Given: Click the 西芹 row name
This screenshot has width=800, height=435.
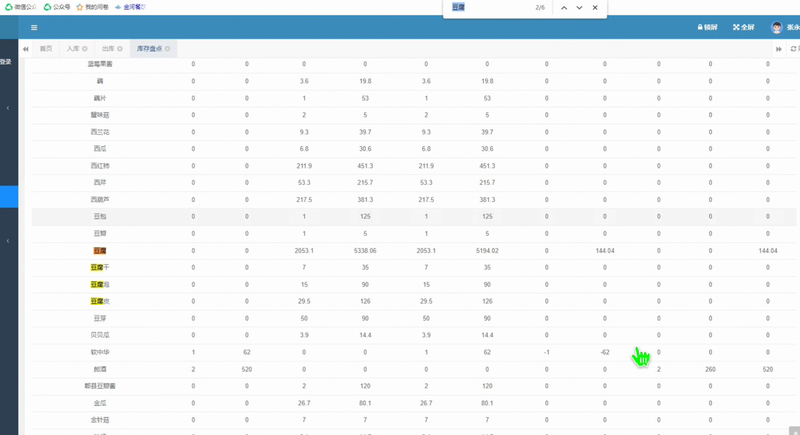Looking at the screenshot, I should (100, 183).
